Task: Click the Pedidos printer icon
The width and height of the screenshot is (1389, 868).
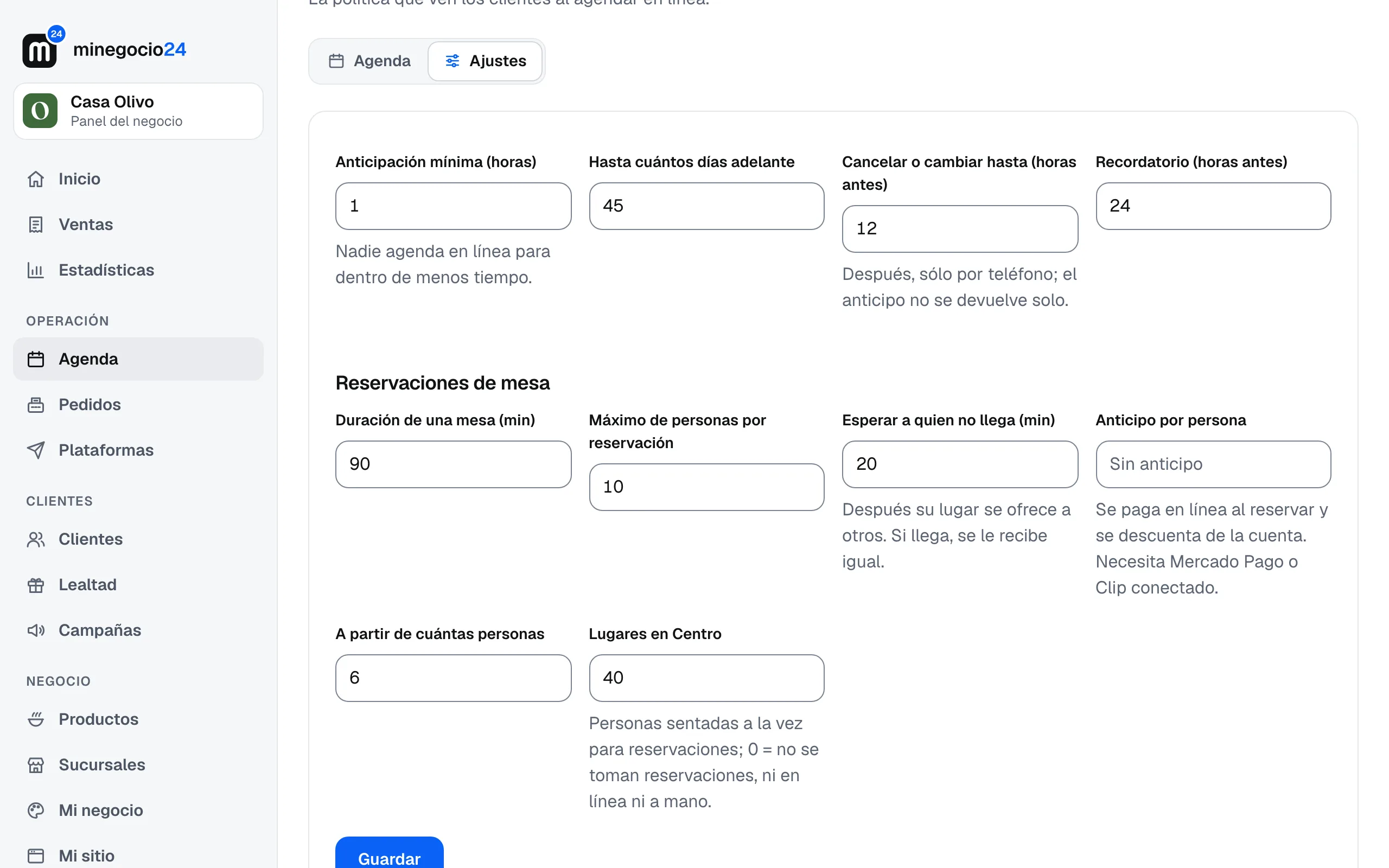Action: coord(36,405)
